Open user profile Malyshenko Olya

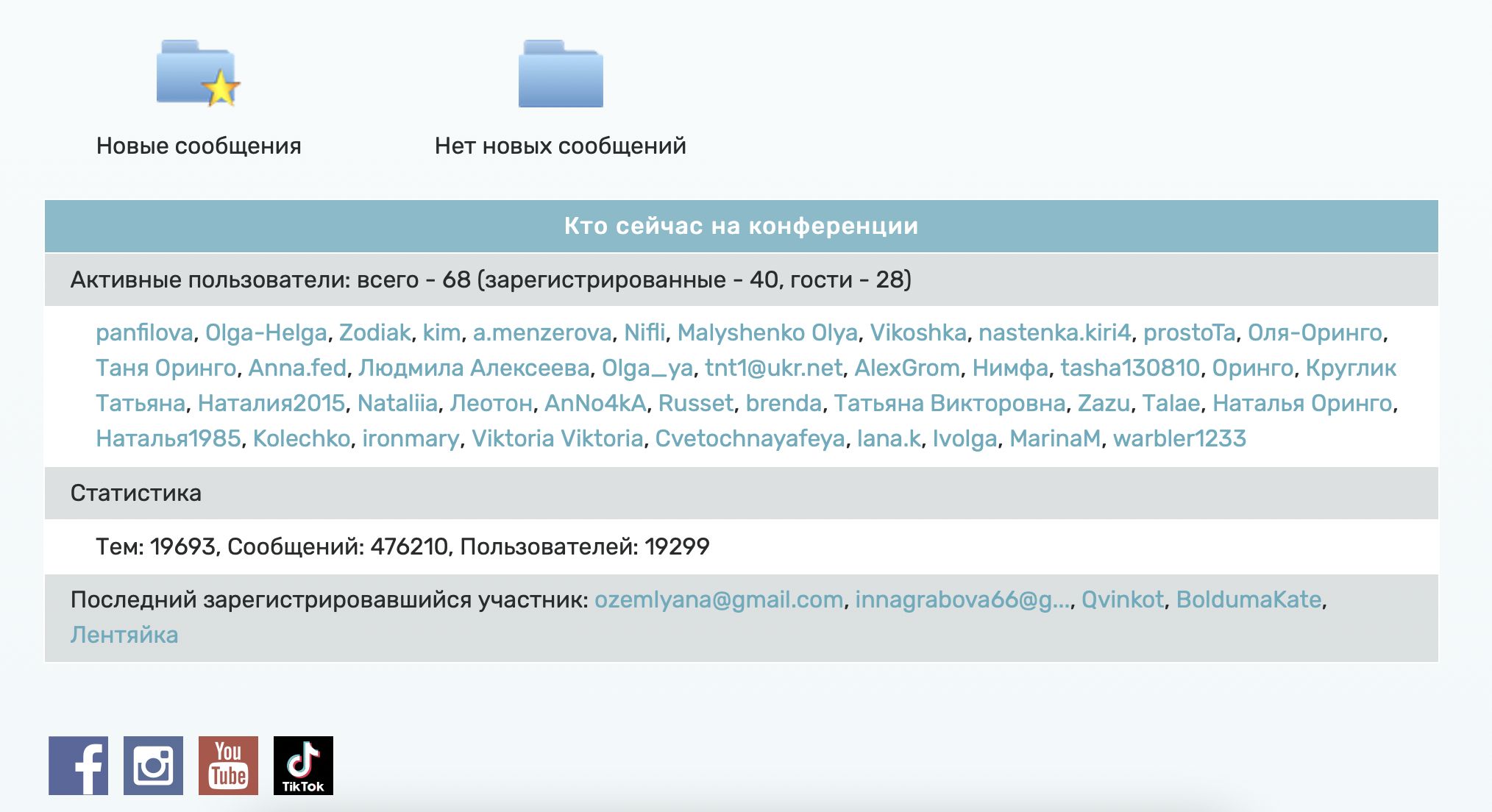point(767,332)
